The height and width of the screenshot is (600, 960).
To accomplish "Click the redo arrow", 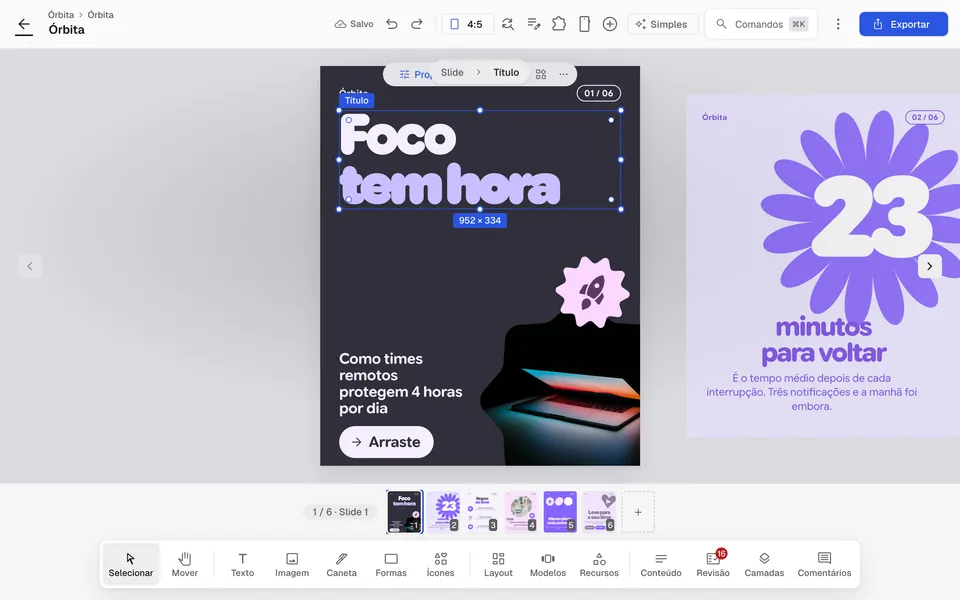I will coord(416,24).
